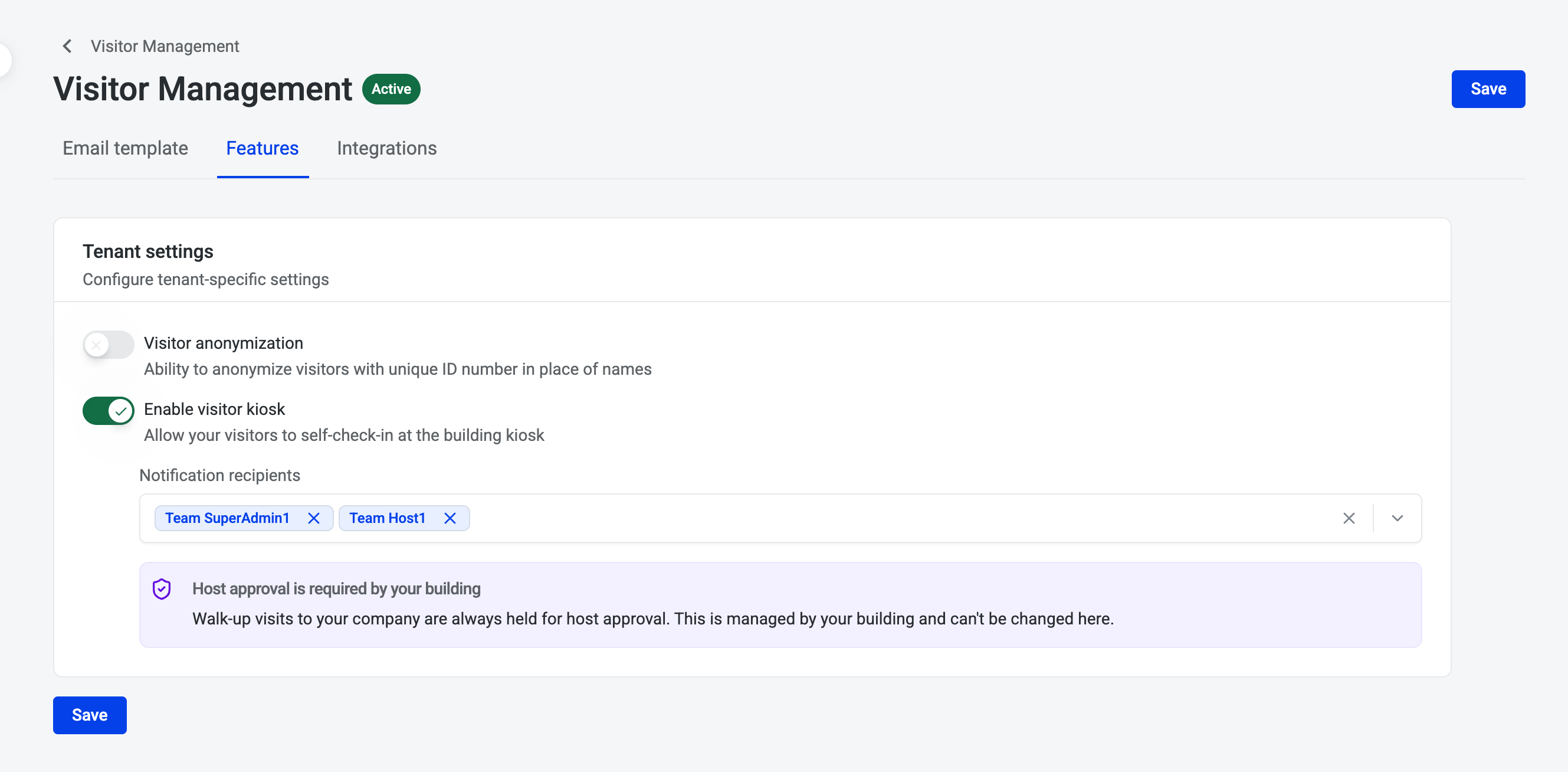The height and width of the screenshot is (772, 1568).
Task: Click the top-right Save button
Action: coord(1488,89)
